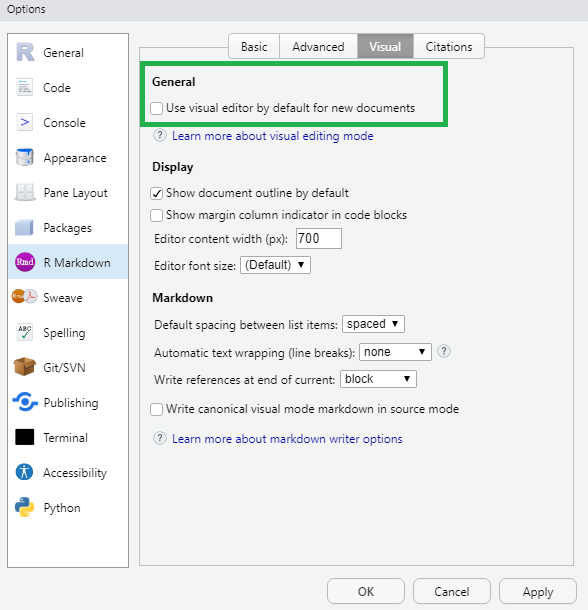Select Git/SVN label in the sidebar
Viewport: 588px width, 610px height.
(64, 368)
